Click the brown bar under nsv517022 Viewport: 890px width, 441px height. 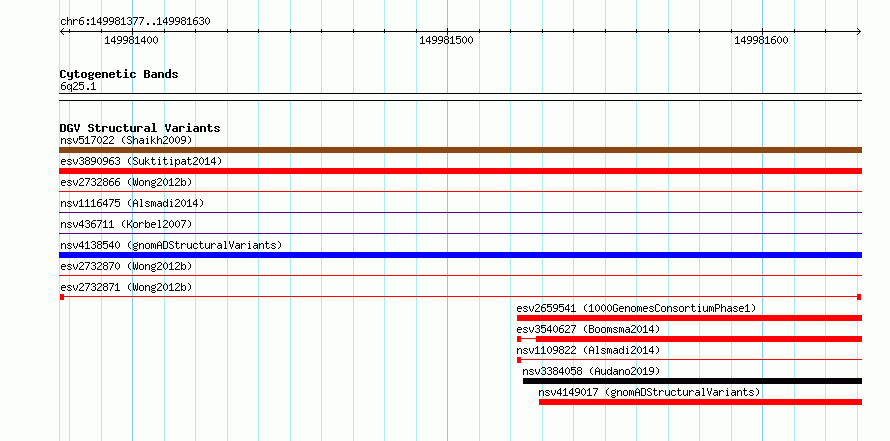point(460,150)
